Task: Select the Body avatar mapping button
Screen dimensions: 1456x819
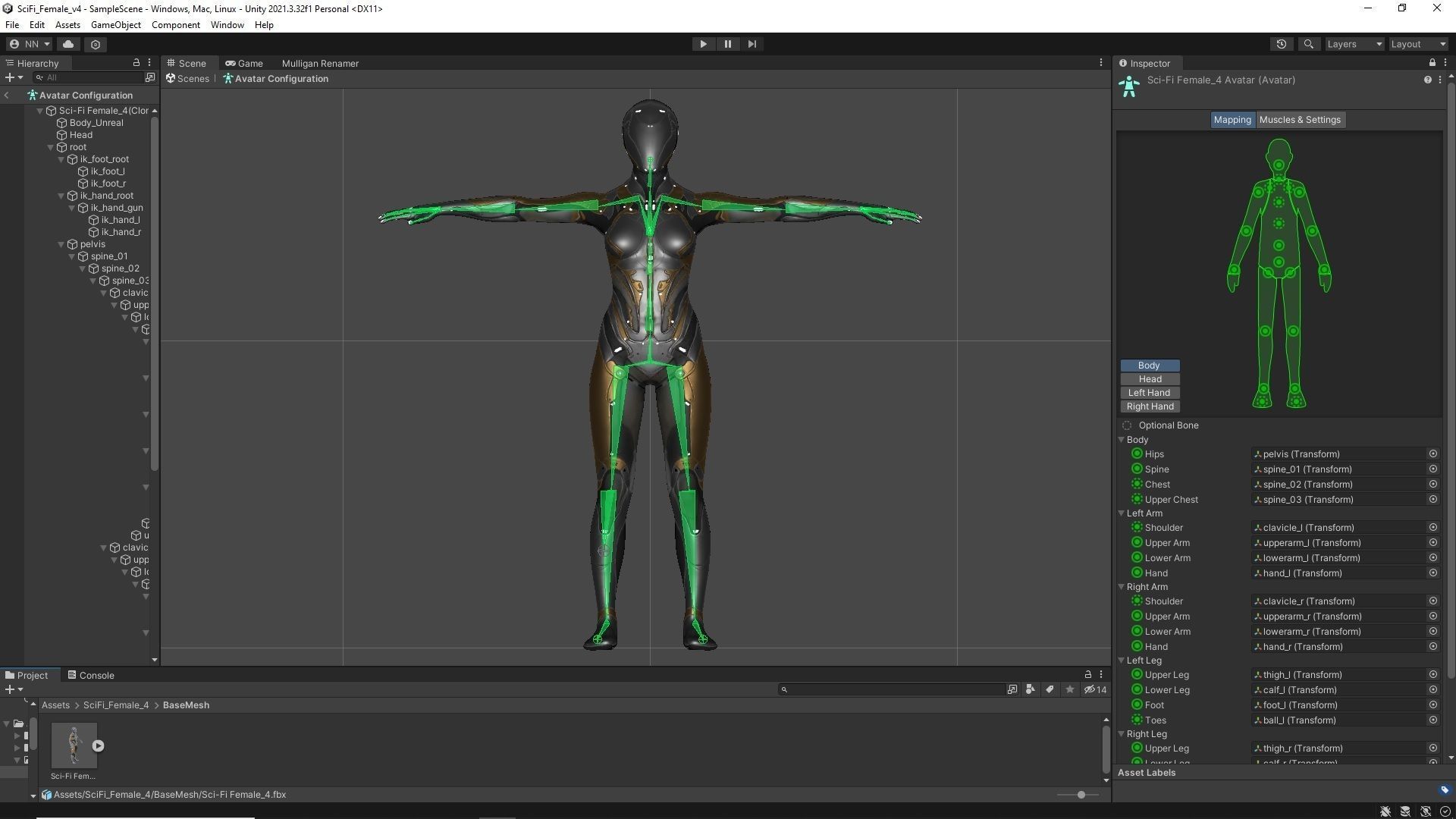Action: (1150, 366)
